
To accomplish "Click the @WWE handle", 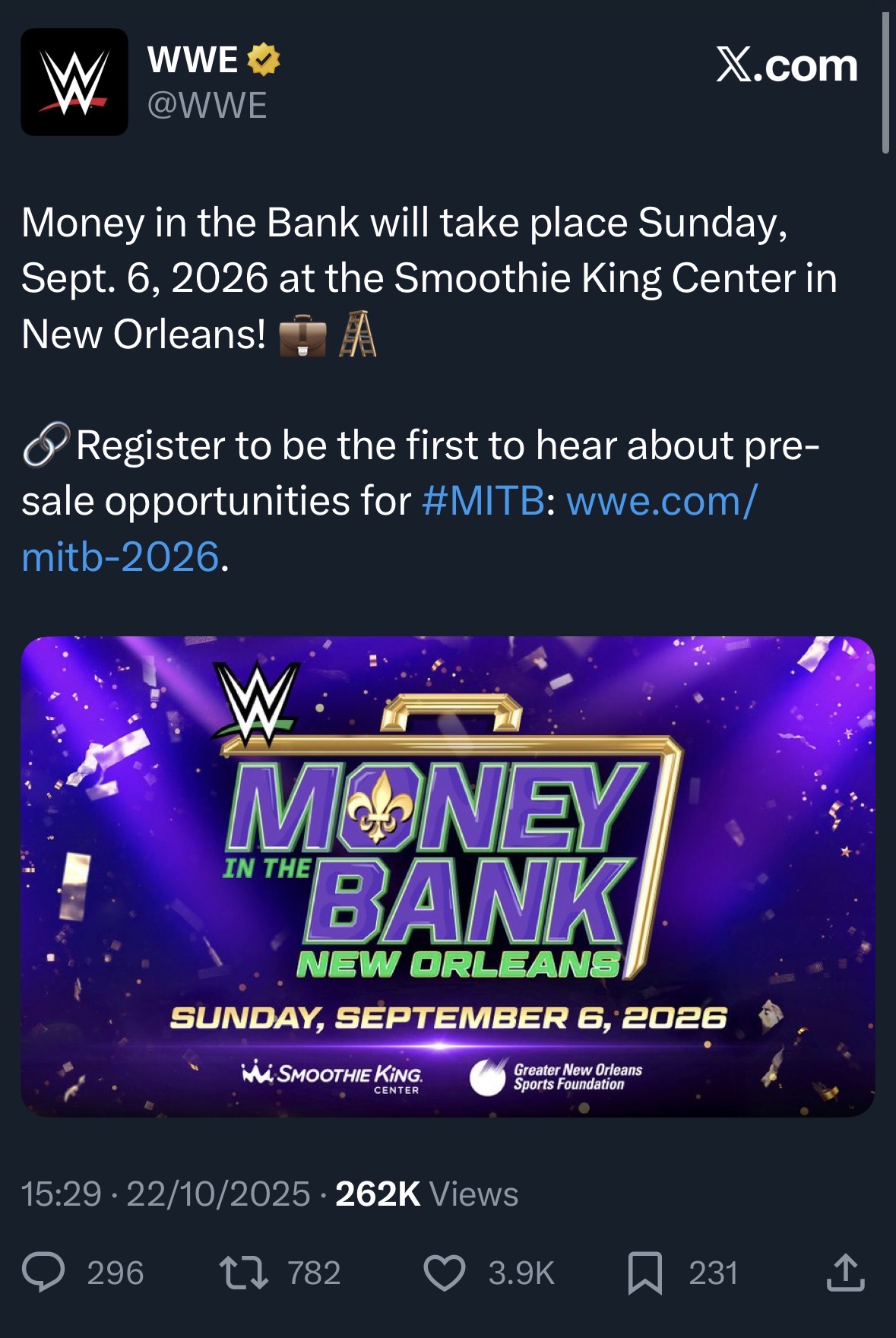I will click(x=207, y=105).
